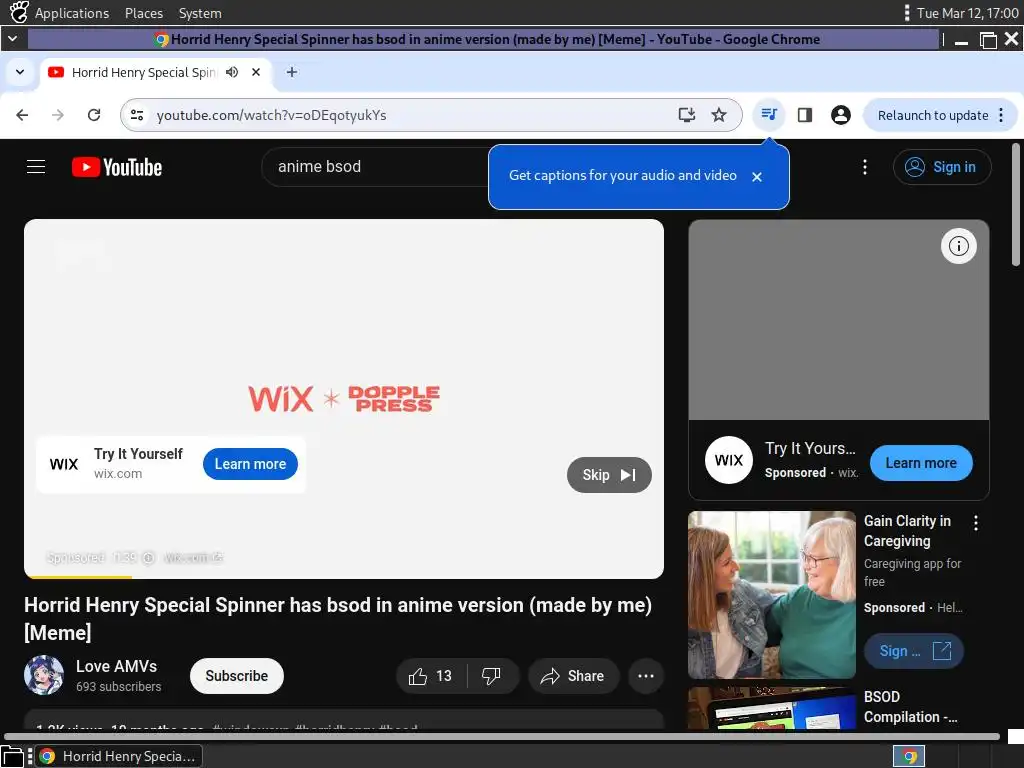Screen dimensions: 1024x768
Task: Click the video title text
Action: (338, 618)
